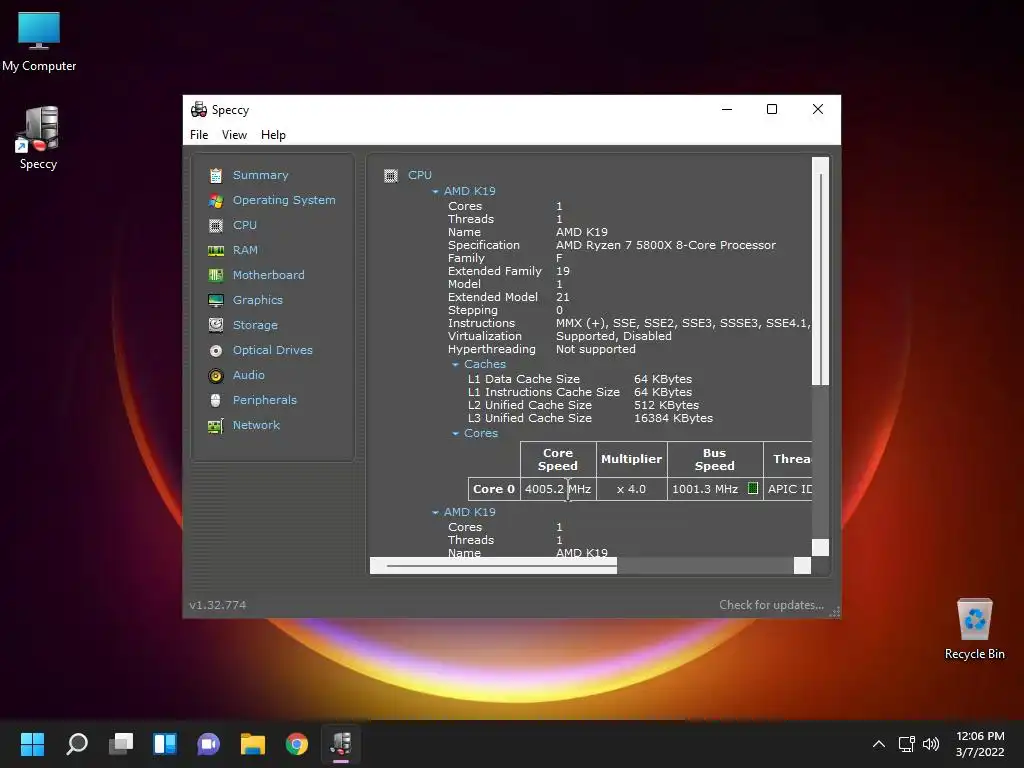1024x768 pixels.
Task: Click the 4005.2 MHz core speed cell
Action: click(x=558, y=489)
